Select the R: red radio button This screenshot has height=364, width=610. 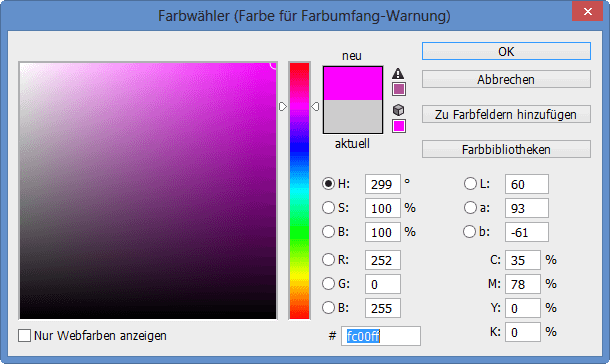click(x=328, y=260)
